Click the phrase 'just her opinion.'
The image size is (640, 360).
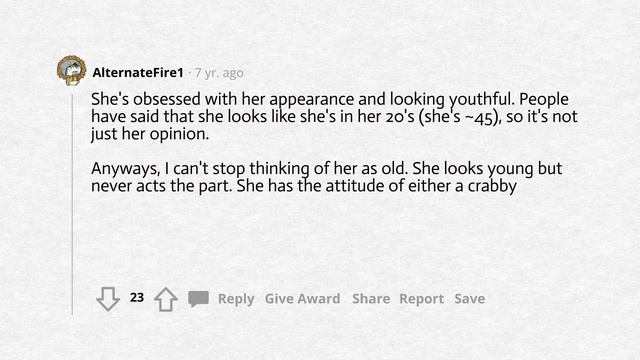150,134
